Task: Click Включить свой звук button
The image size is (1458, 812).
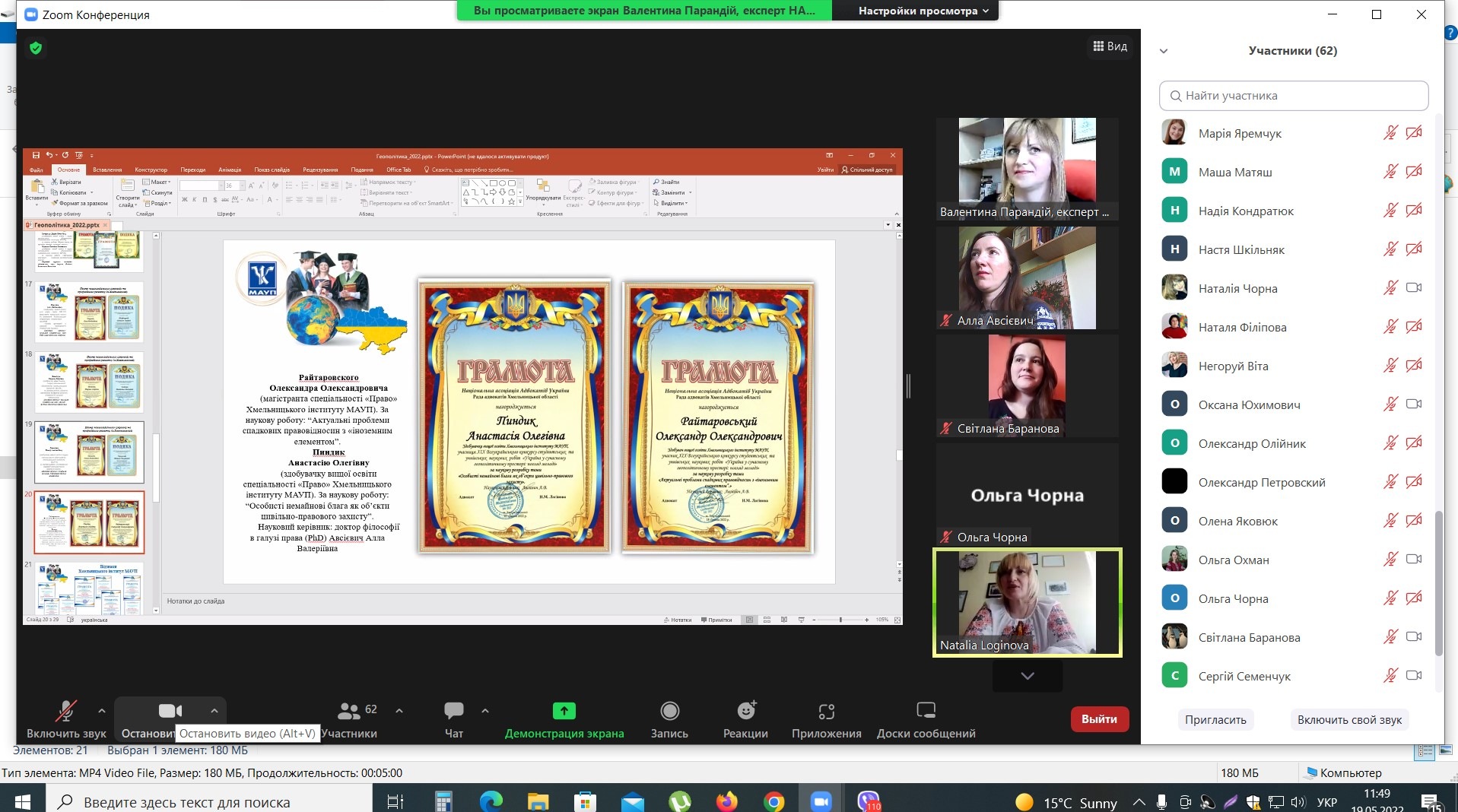Action: coord(1348,720)
